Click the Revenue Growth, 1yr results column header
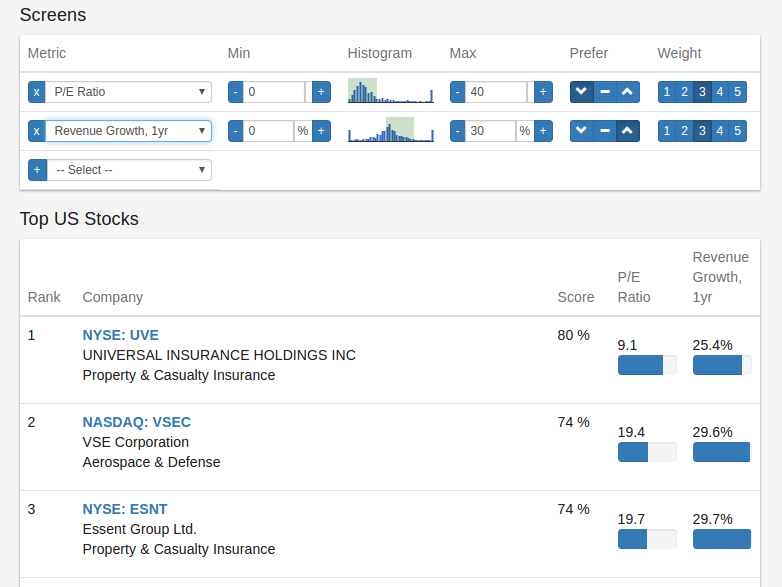This screenshot has width=782, height=587. click(721, 277)
